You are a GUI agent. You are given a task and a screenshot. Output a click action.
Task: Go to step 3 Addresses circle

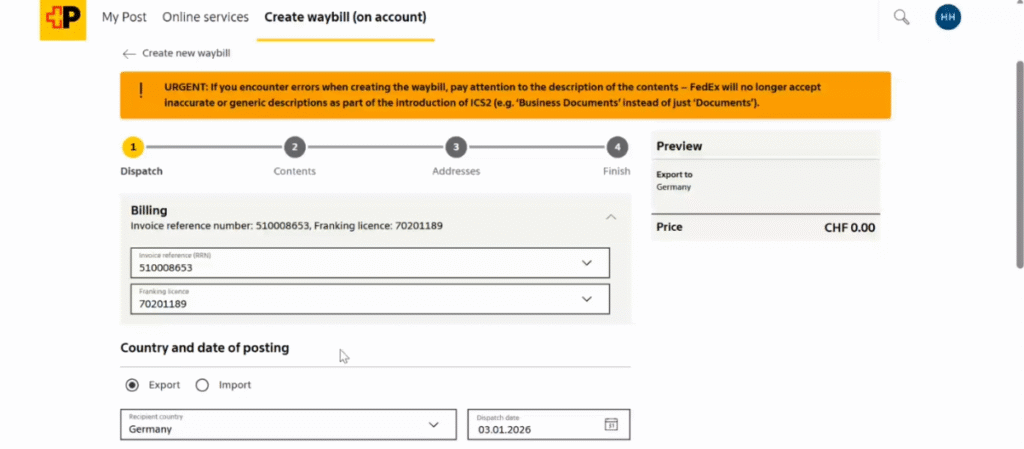(x=456, y=147)
